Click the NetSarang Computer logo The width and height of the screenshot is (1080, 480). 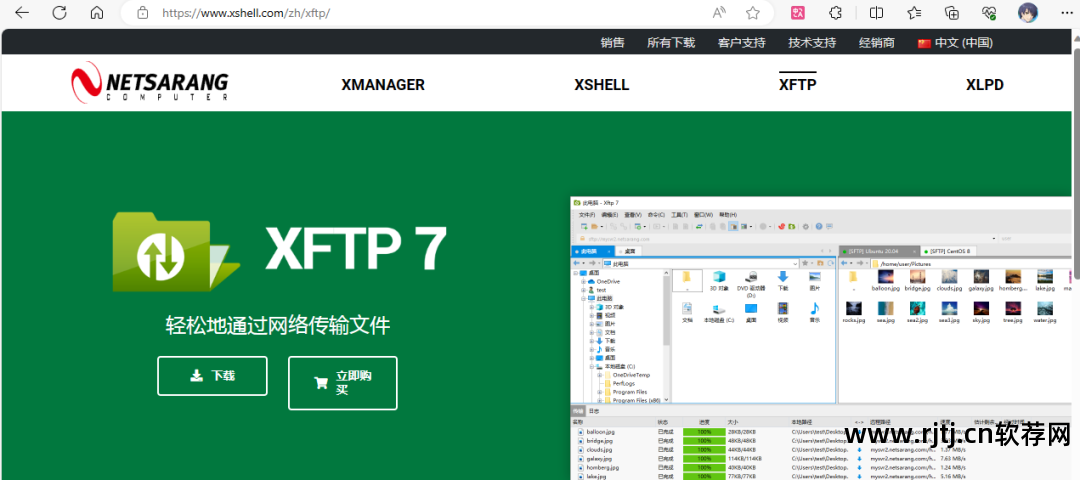(149, 83)
